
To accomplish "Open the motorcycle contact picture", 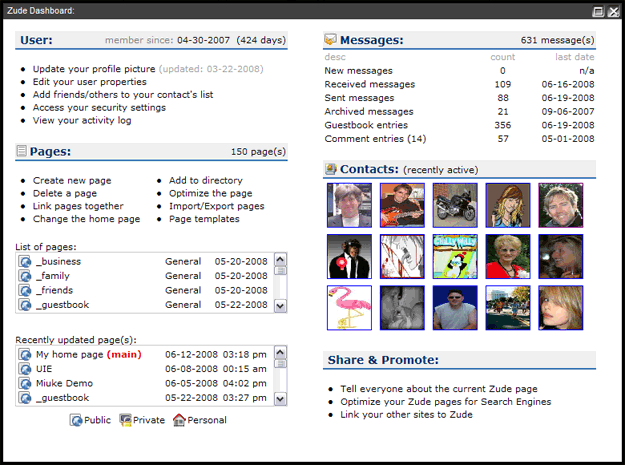I will (455, 205).
